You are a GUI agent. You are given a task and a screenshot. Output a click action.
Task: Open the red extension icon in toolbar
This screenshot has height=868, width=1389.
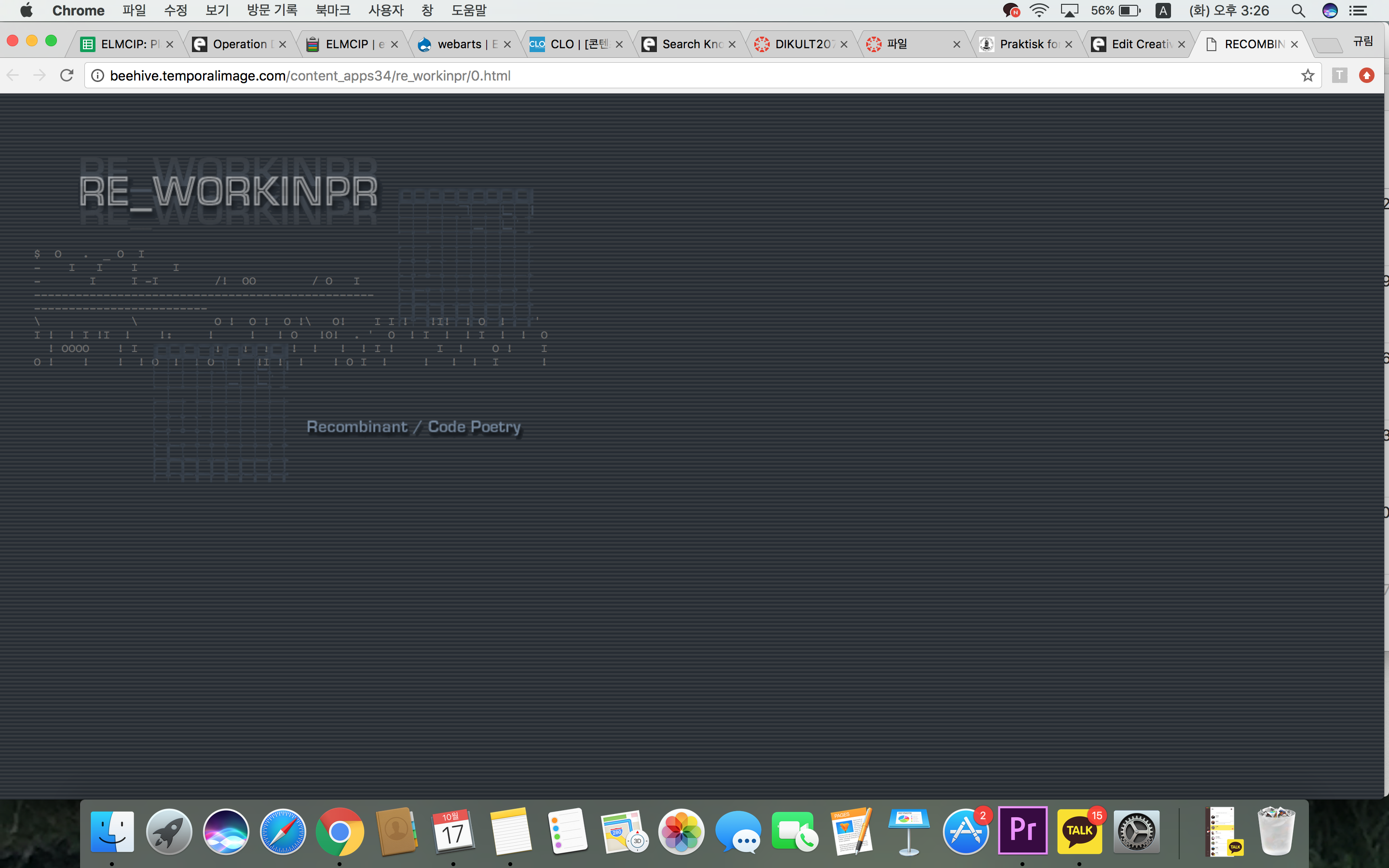tap(1367, 75)
